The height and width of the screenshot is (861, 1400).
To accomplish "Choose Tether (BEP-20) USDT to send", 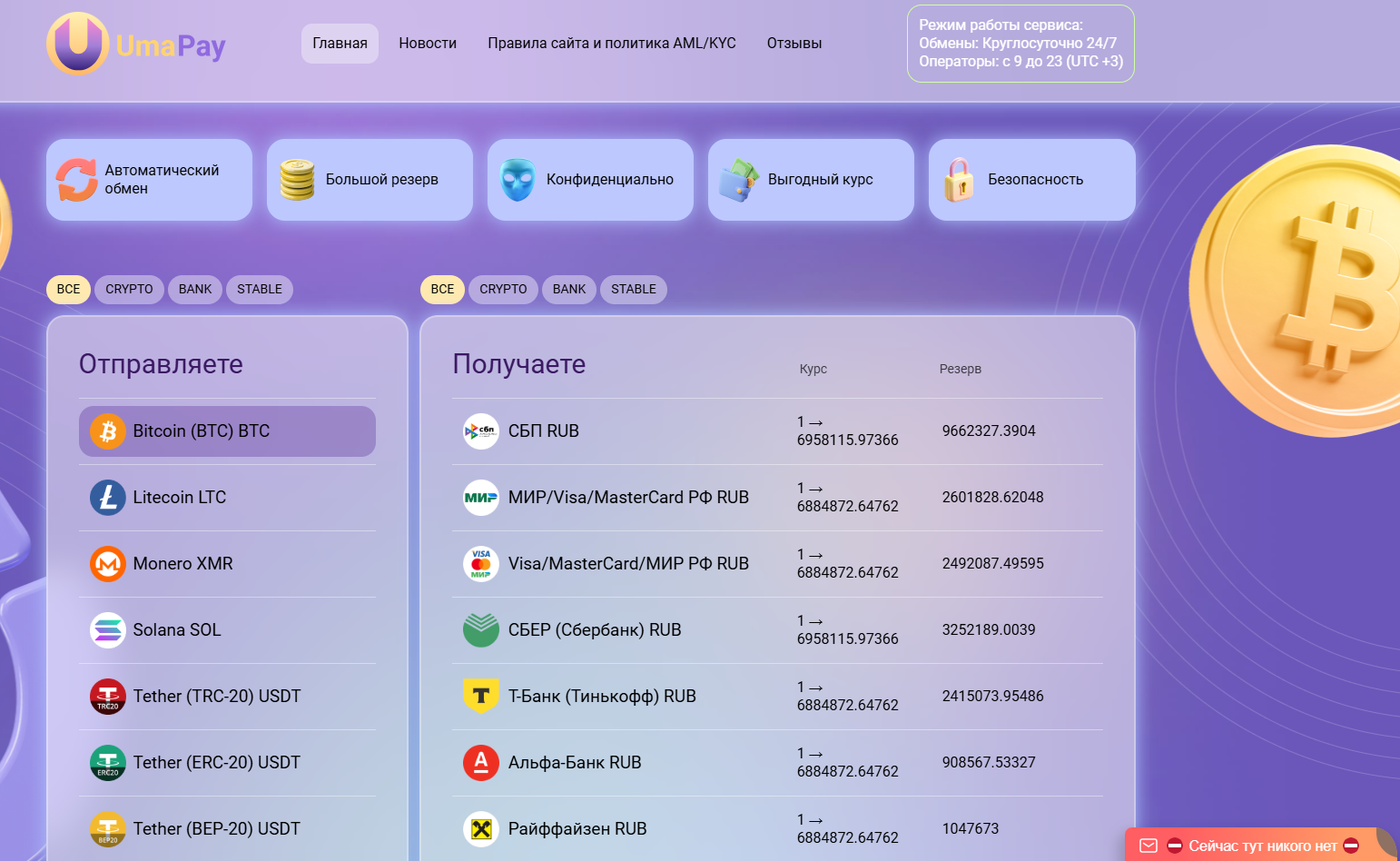I will [x=227, y=829].
